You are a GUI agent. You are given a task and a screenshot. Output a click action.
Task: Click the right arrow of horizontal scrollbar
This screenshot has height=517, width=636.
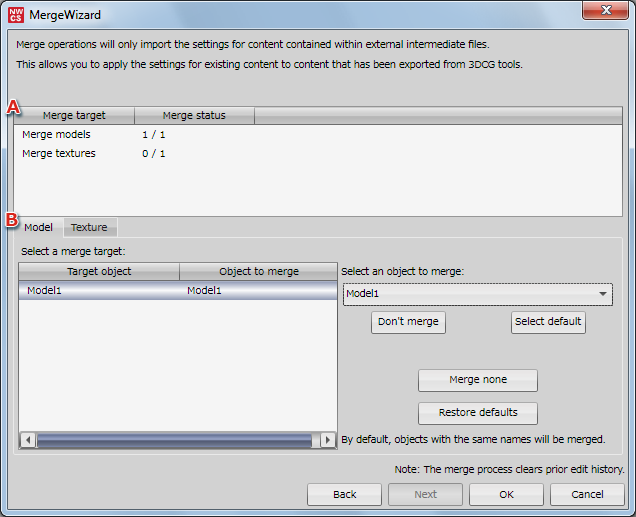coord(327,440)
